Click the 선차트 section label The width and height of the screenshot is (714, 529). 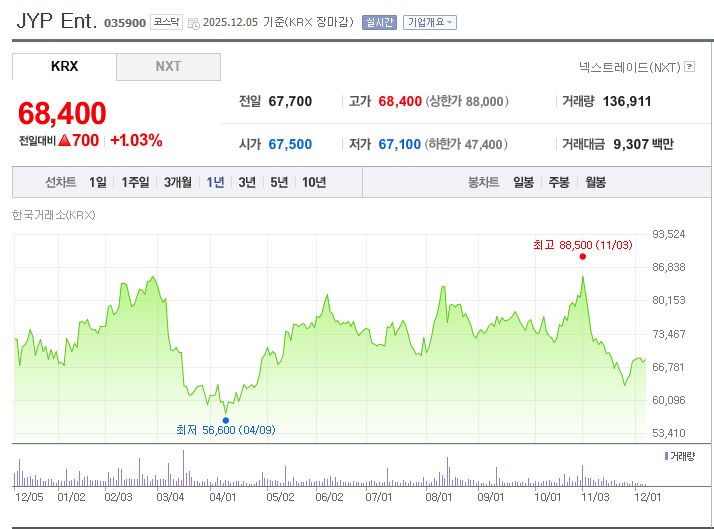tap(61, 182)
